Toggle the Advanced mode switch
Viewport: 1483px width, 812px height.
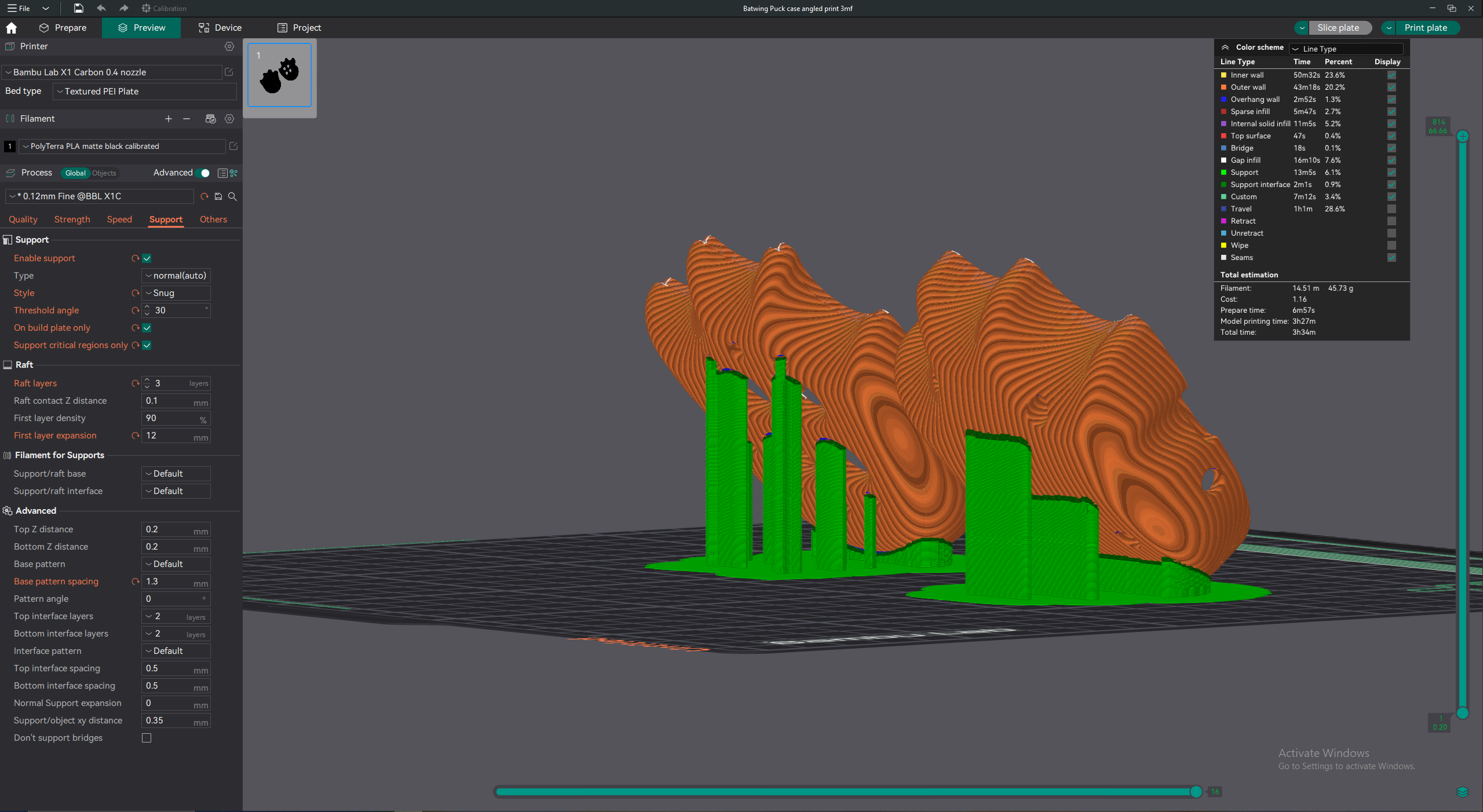202,173
